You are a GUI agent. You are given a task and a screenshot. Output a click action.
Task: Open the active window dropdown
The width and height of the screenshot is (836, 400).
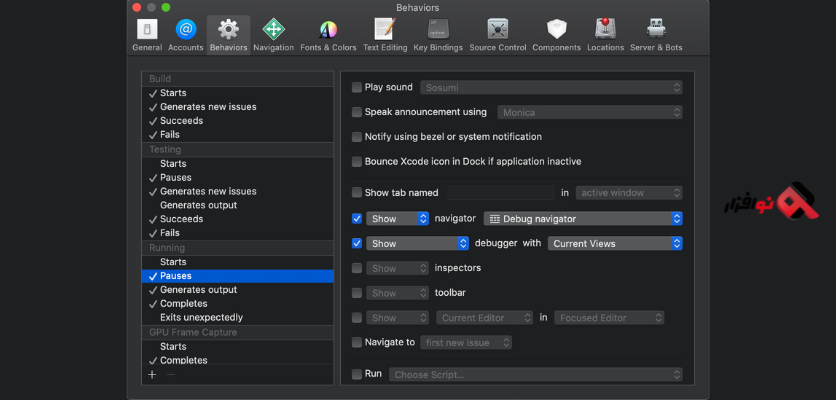tap(629, 193)
